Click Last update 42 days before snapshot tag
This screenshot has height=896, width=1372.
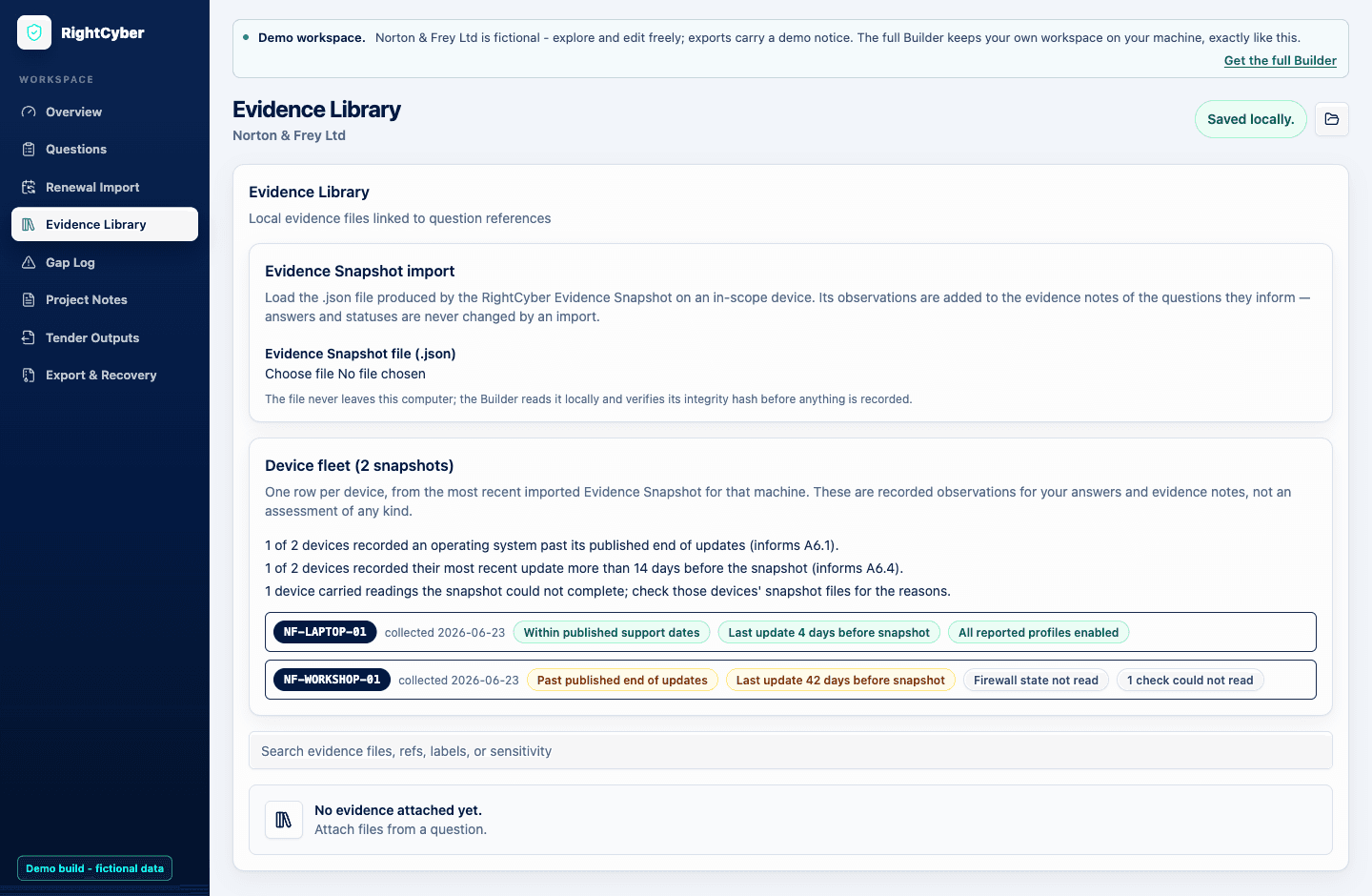click(840, 680)
